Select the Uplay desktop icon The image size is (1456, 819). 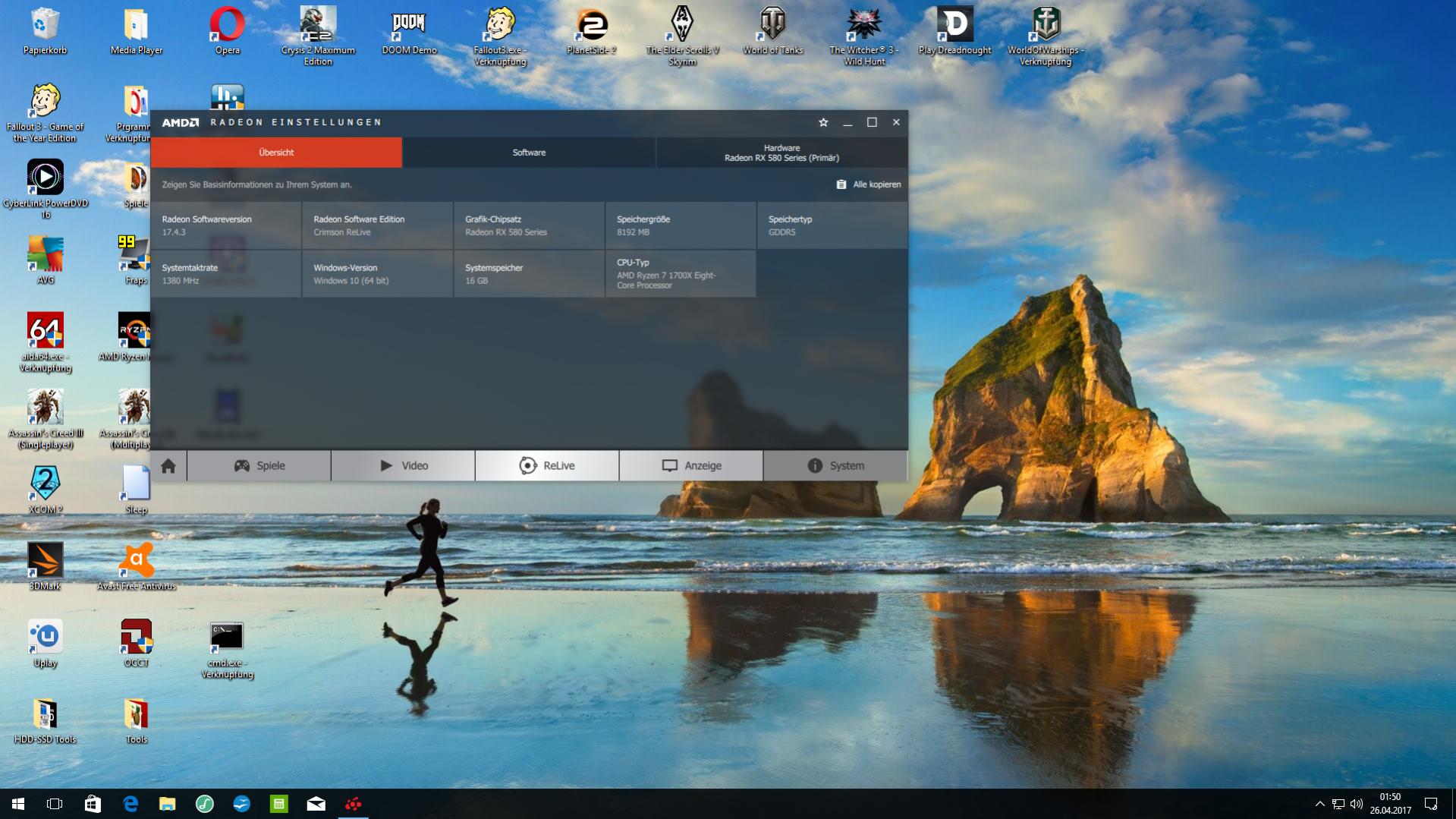pyautogui.click(x=46, y=644)
